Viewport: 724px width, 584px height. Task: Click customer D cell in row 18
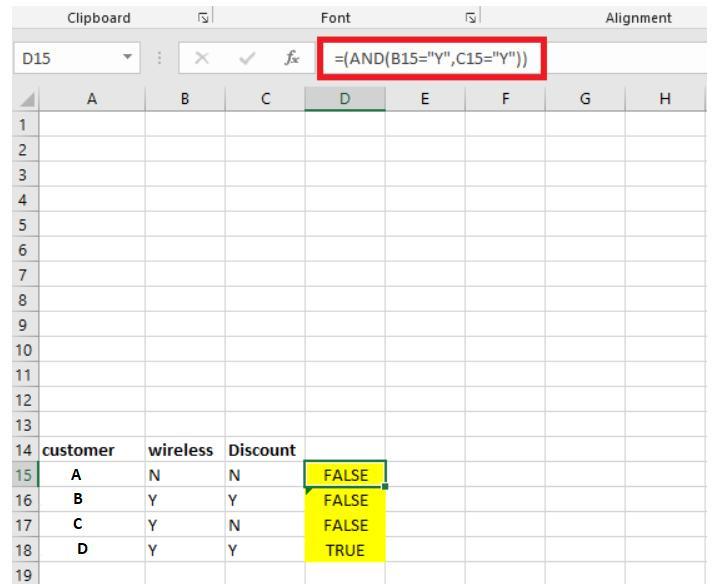click(x=92, y=549)
